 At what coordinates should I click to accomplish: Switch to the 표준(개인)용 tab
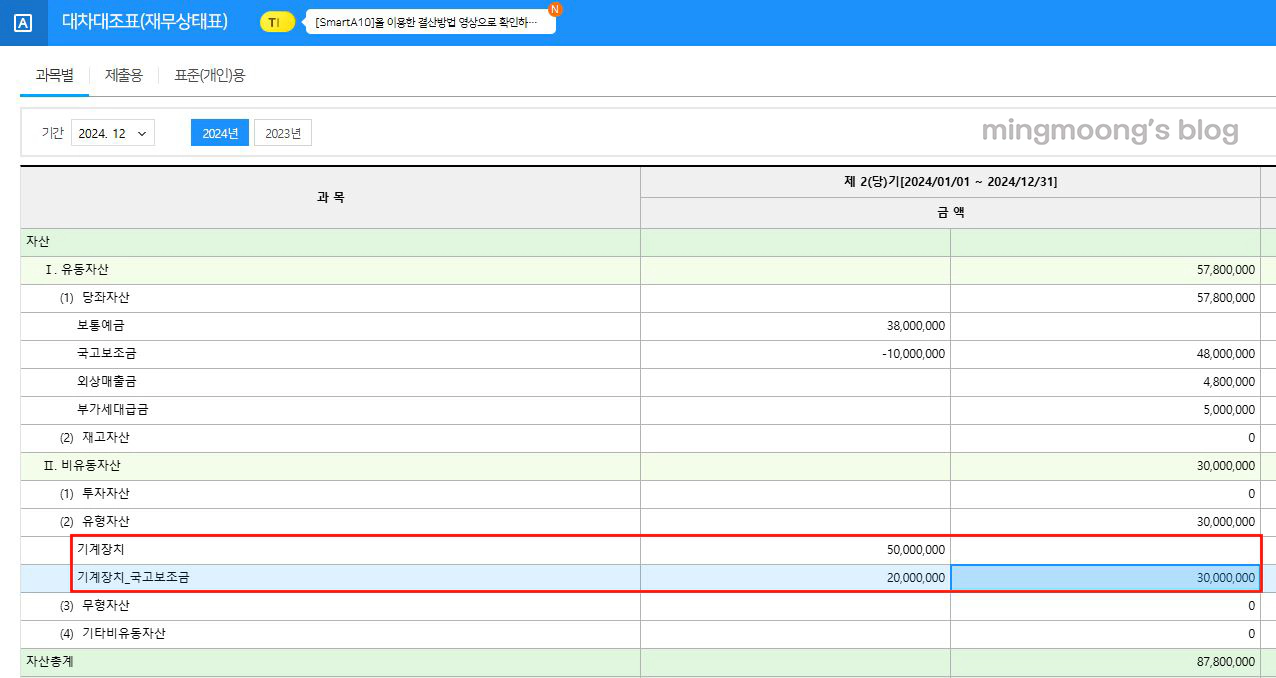[x=210, y=75]
